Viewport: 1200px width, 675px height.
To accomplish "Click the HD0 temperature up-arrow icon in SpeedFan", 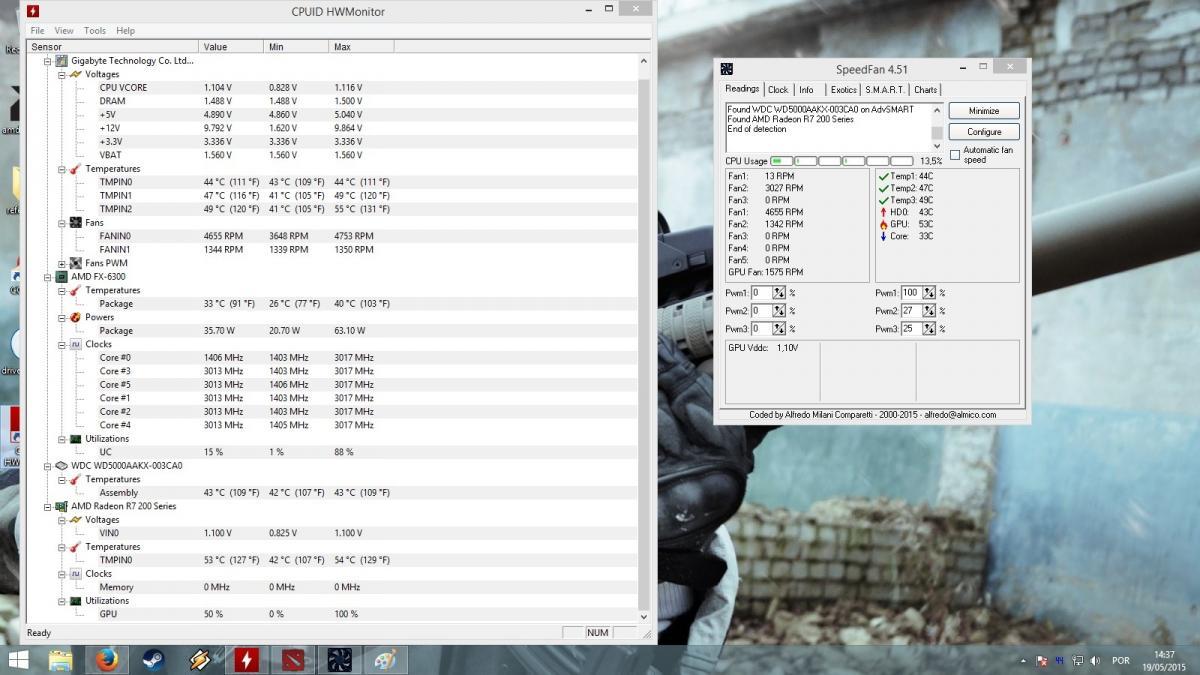I will point(883,212).
